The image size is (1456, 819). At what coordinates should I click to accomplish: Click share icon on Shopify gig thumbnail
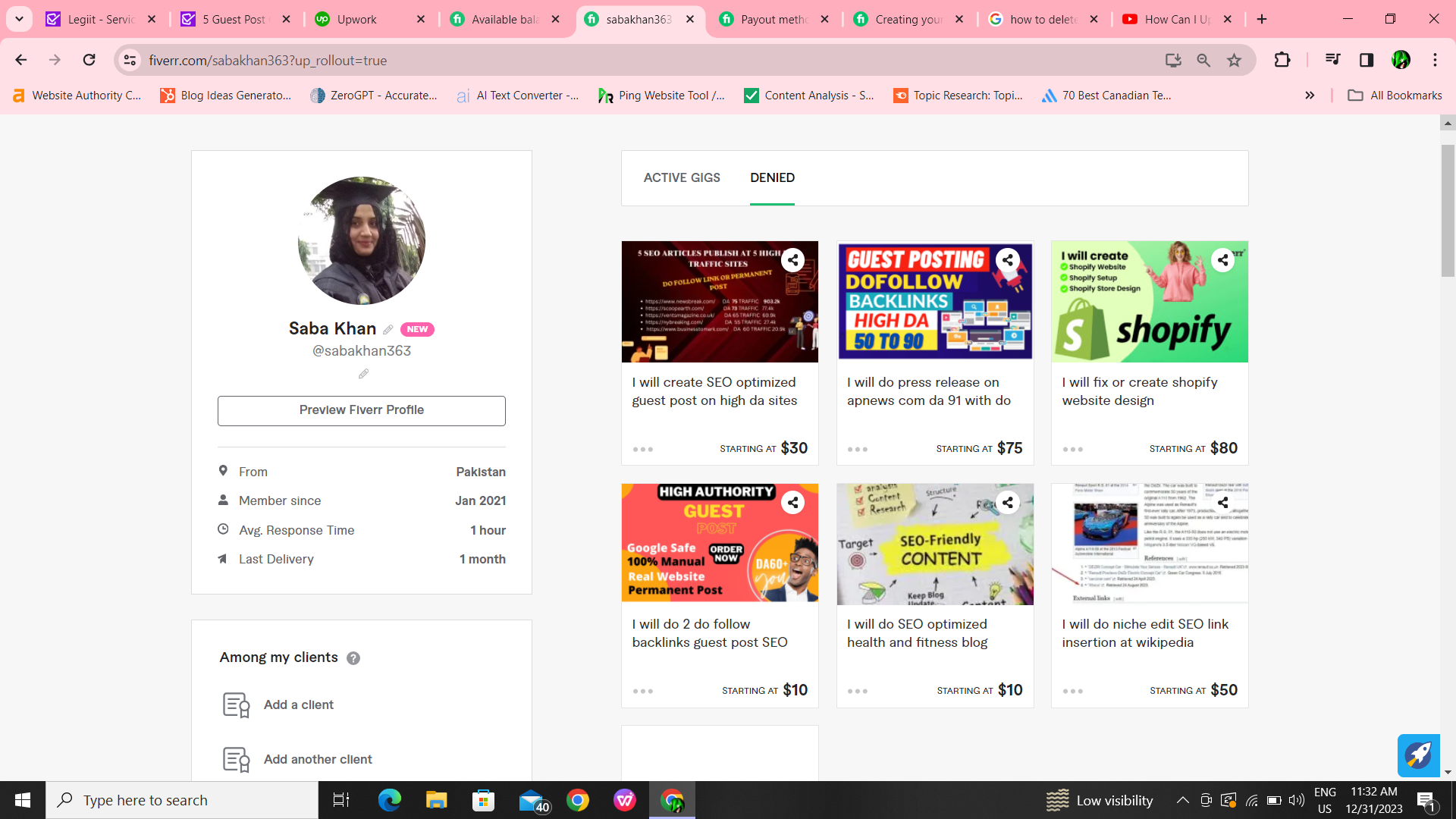[1222, 260]
